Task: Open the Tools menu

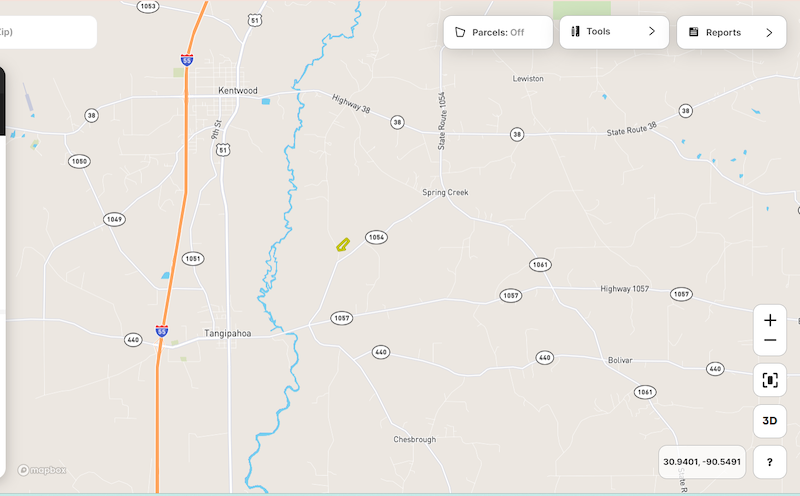Action: point(614,32)
